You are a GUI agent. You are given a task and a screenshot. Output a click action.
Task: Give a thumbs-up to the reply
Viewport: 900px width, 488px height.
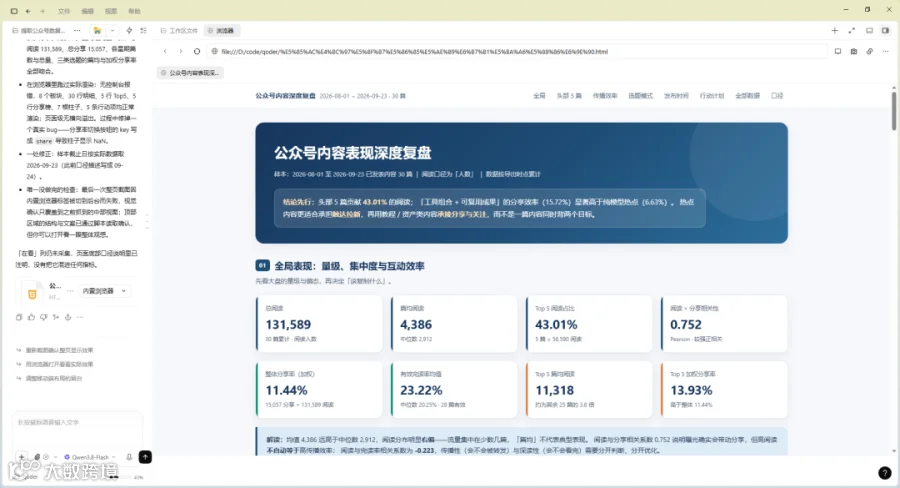(x=31, y=317)
